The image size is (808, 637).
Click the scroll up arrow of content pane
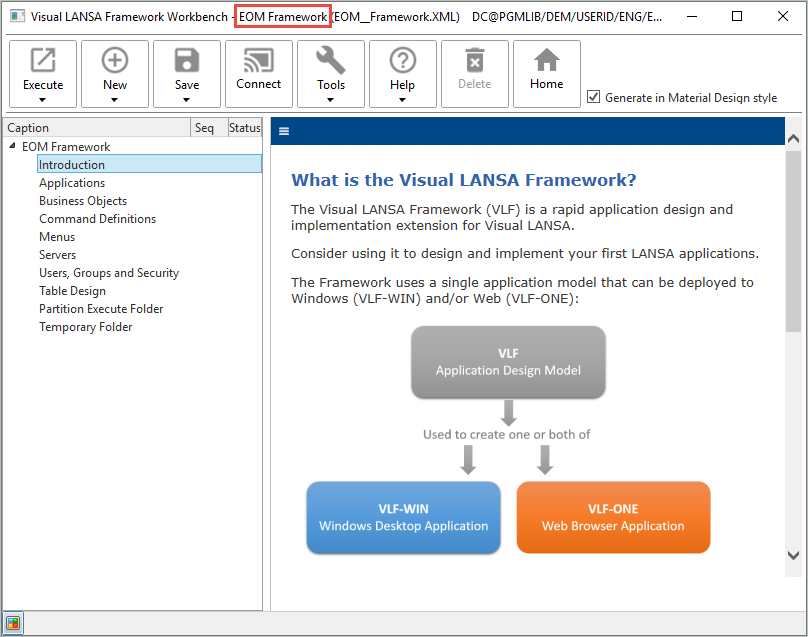click(x=794, y=138)
